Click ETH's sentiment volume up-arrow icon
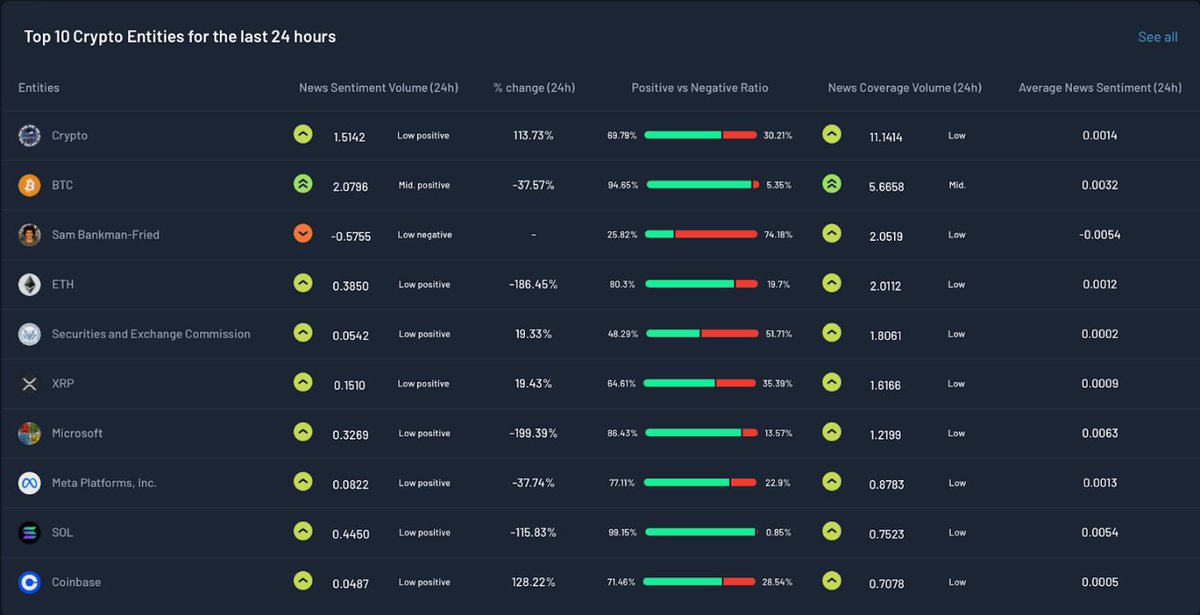 (x=303, y=283)
